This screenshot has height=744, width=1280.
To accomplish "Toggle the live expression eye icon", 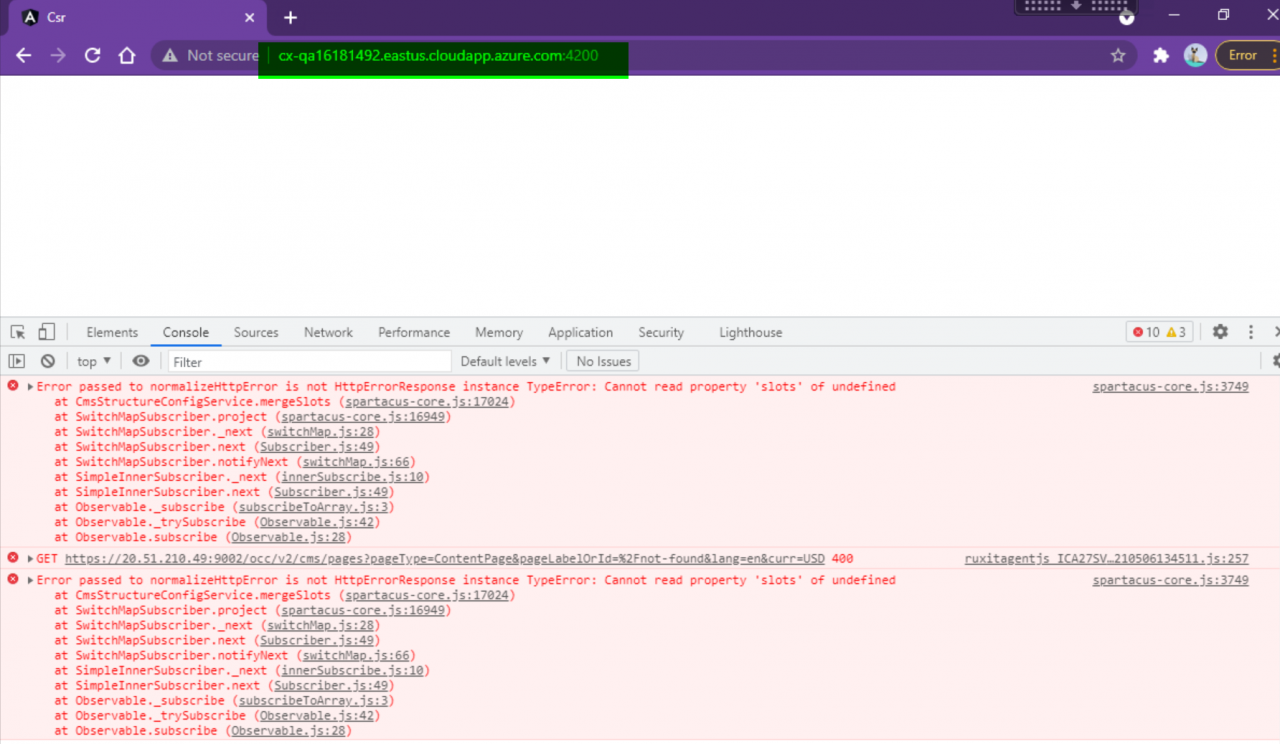I will [141, 361].
